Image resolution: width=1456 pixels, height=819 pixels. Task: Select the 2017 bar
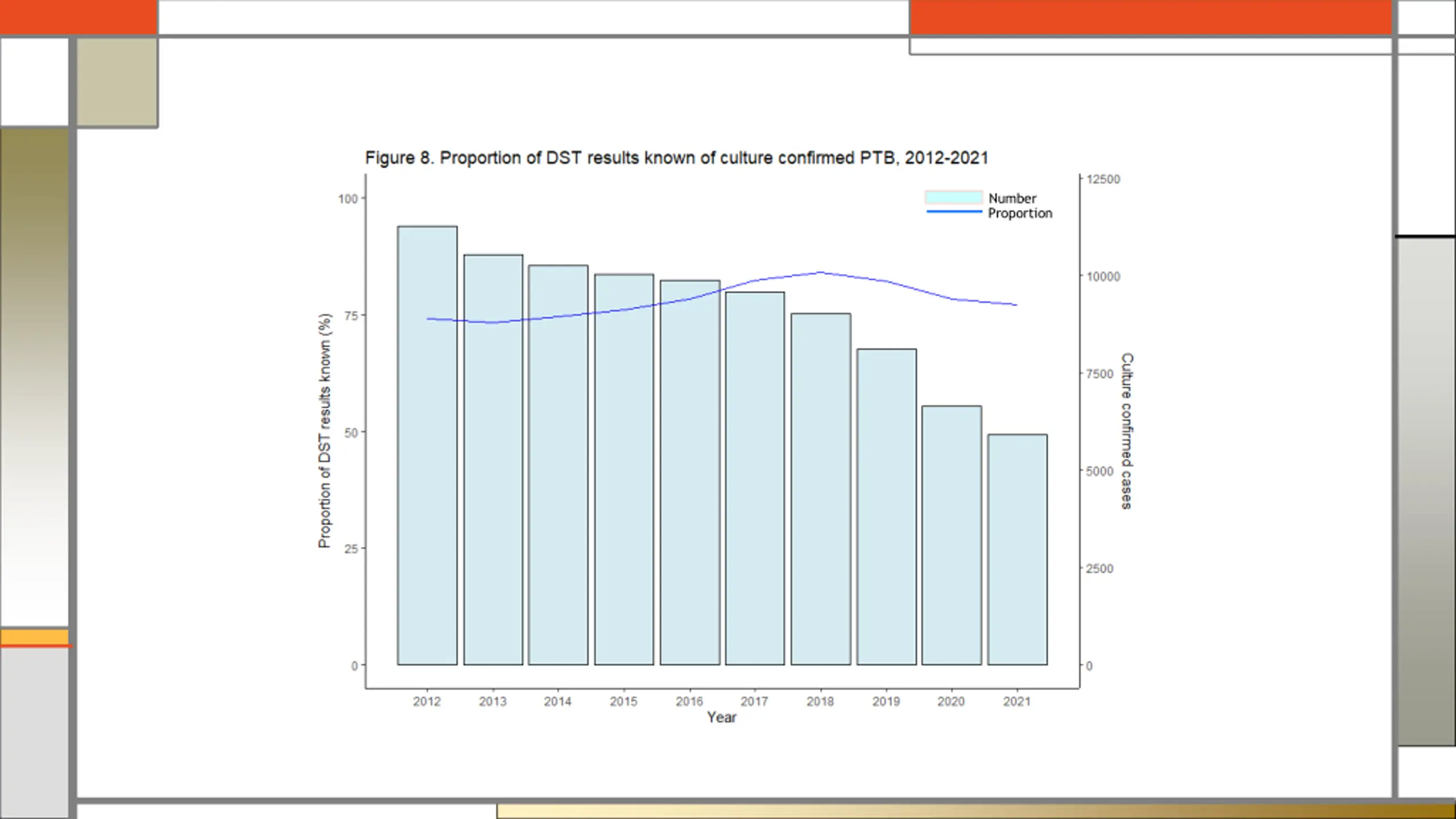click(x=755, y=478)
